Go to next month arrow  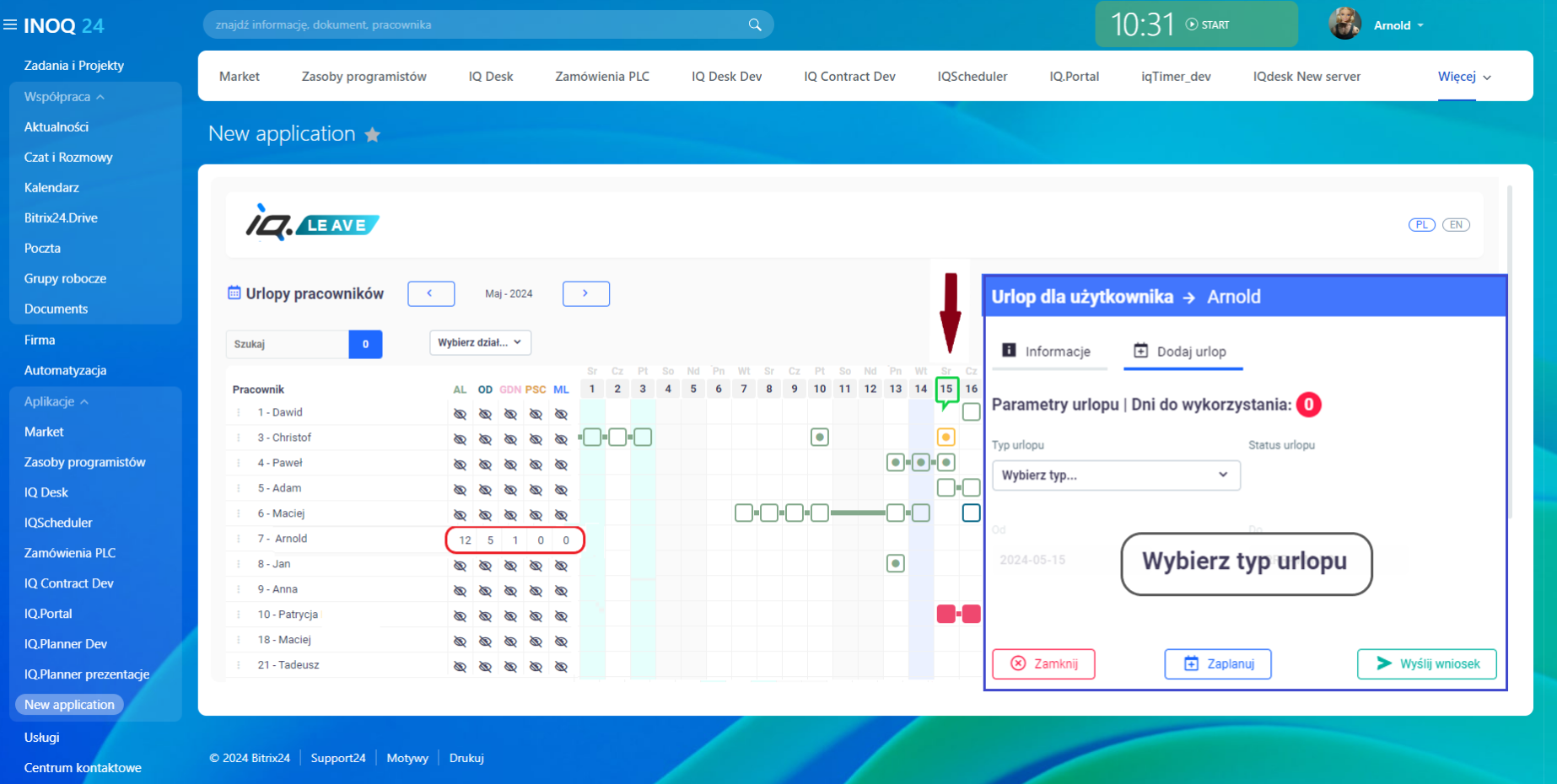[586, 293]
